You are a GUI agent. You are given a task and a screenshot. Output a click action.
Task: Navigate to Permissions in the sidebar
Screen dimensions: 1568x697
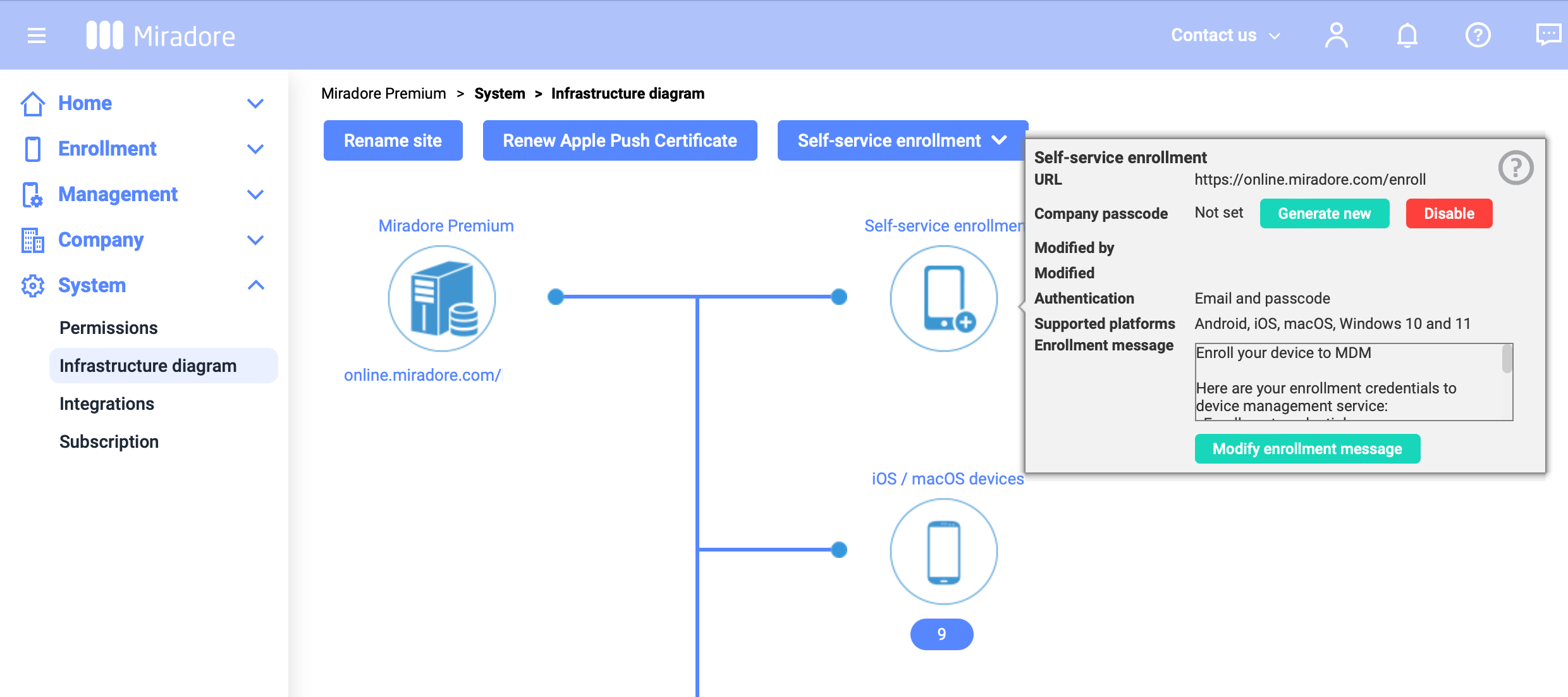pos(108,328)
